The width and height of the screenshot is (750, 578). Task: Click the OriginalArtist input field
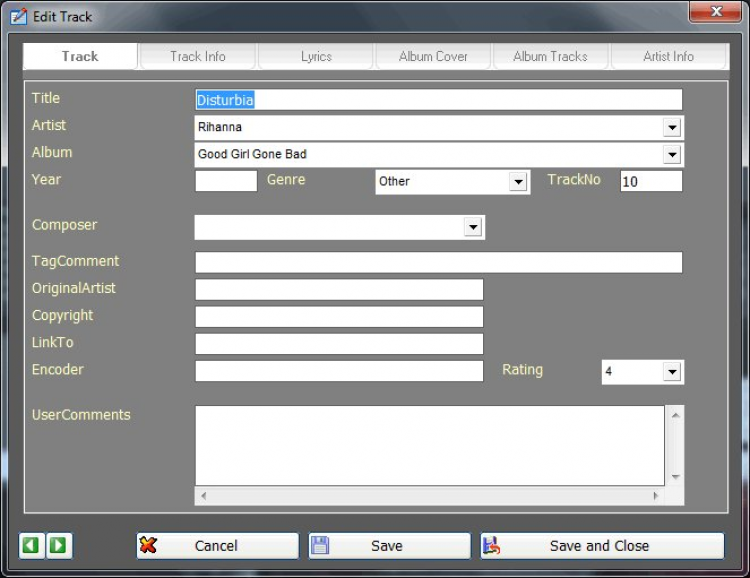(339, 289)
